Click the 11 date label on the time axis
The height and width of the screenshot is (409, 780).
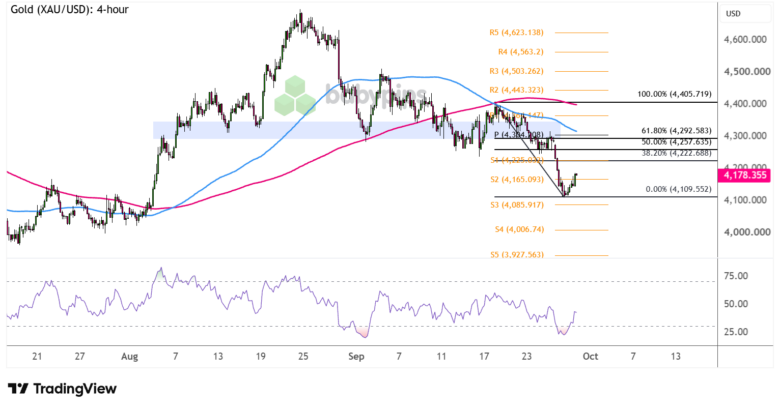click(441, 356)
